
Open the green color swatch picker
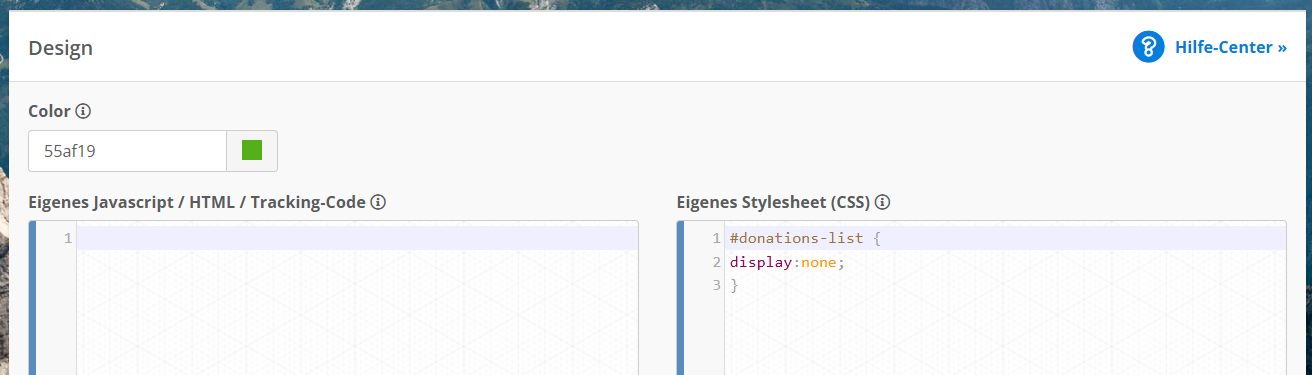pos(252,151)
